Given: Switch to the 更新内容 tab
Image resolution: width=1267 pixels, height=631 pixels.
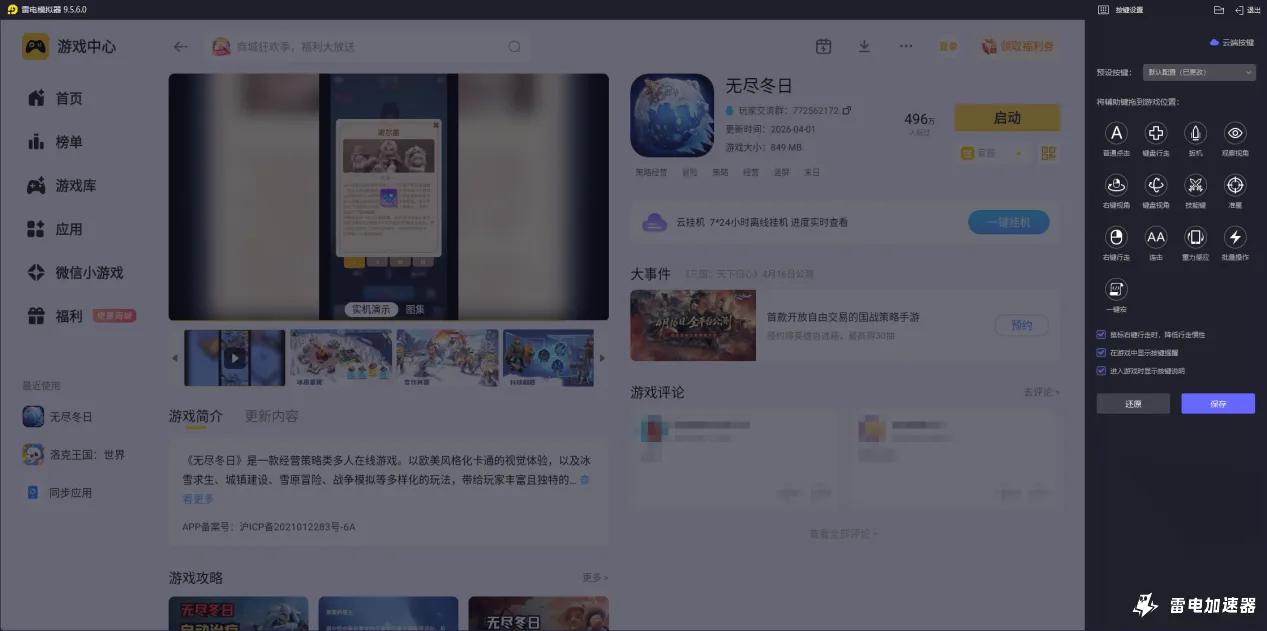Looking at the screenshot, I should pyautogui.click(x=272, y=416).
